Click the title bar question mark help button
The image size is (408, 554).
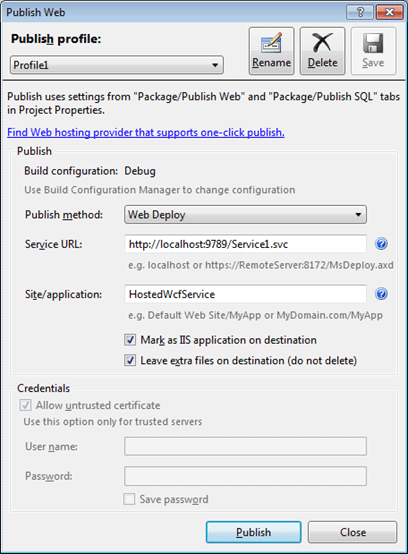click(360, 12)
